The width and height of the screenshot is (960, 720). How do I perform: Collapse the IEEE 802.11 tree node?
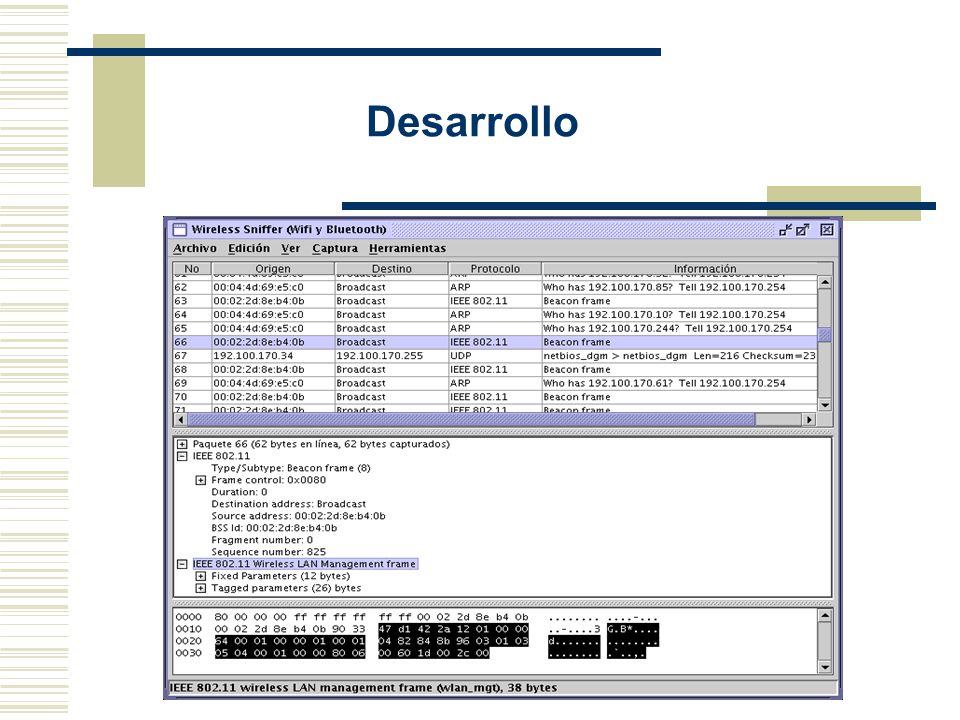click(x=182, y=456)
